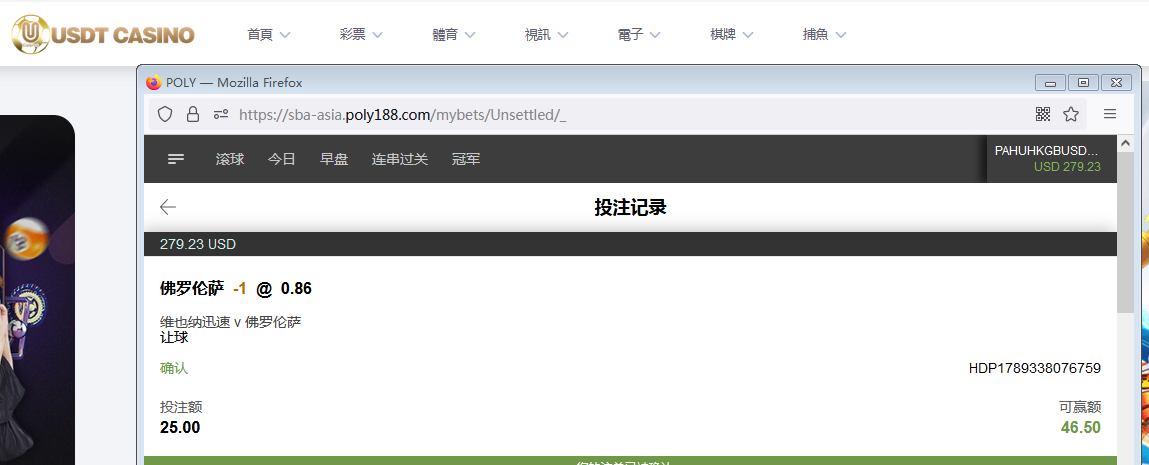Switch to the 今日 tab
Image resolution: width=1149 pixels, height=465 pixels.
281,159
